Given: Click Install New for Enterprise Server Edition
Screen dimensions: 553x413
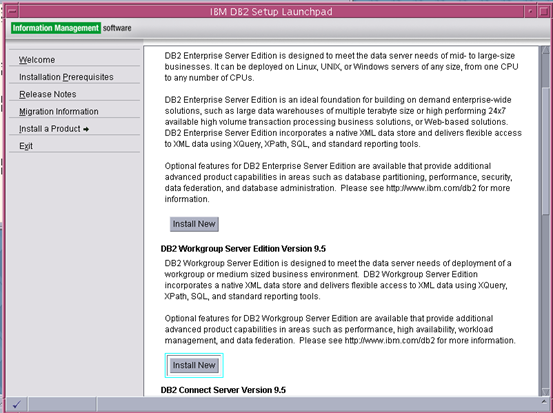Looking at the screenshot, I should point(194,224).
